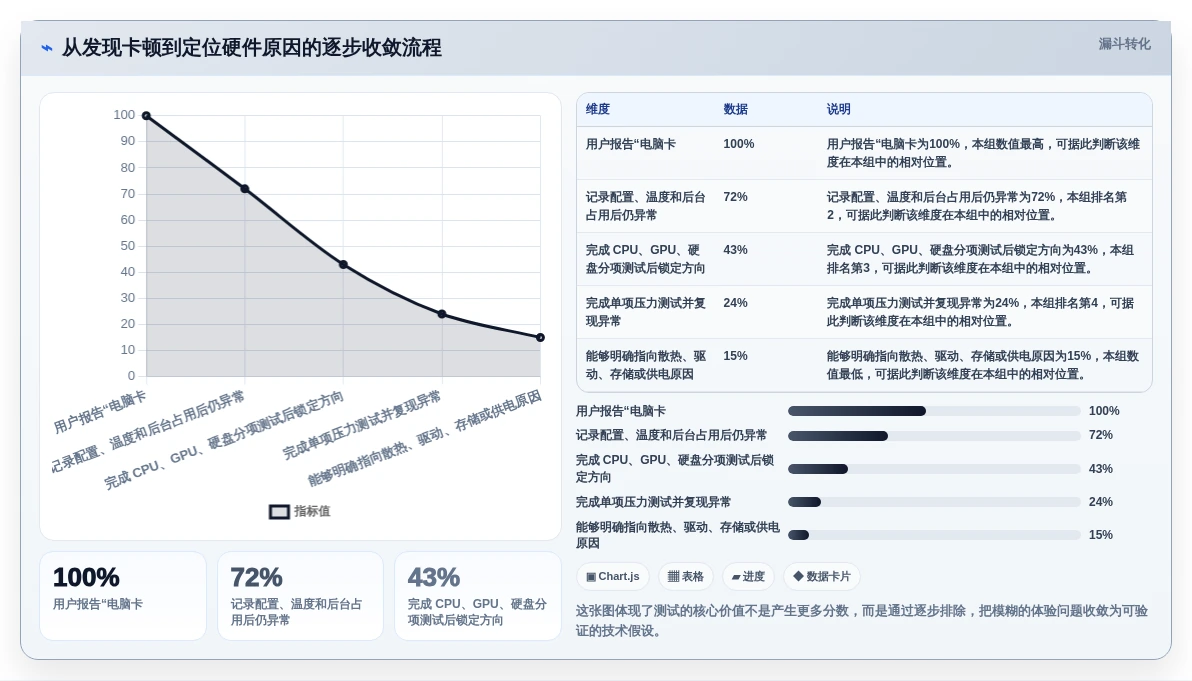Click the 数据 column header
Viewport: 1192px width, 681px height.
(x=735, y=109)
